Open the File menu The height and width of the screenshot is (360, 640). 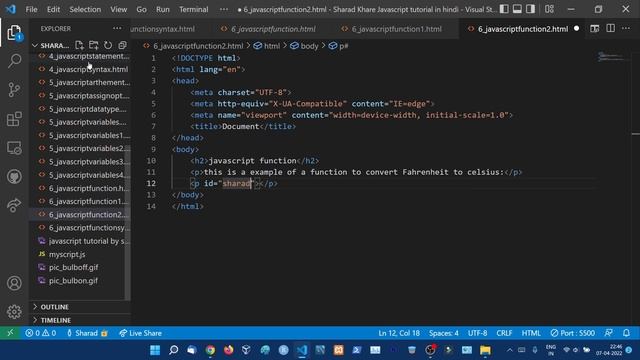31,9
